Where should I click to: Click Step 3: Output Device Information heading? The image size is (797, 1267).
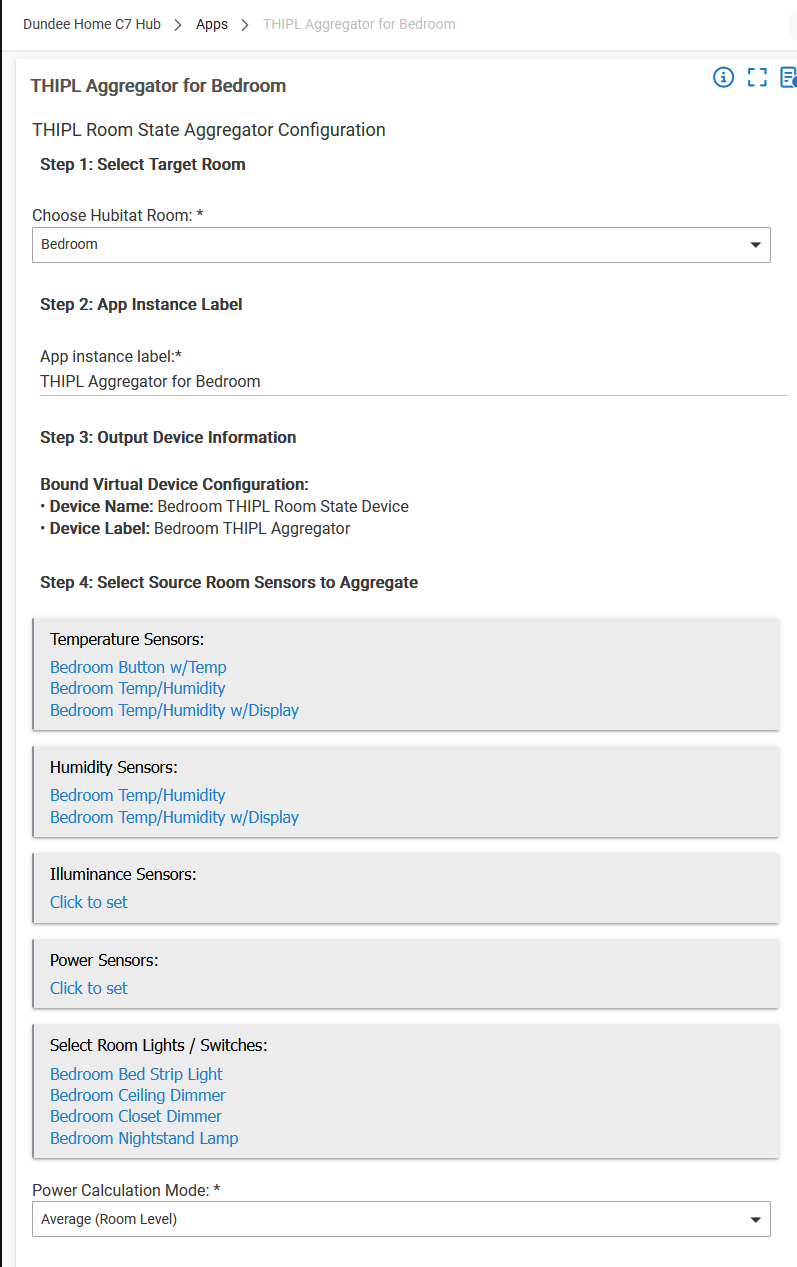pos(168,437)
